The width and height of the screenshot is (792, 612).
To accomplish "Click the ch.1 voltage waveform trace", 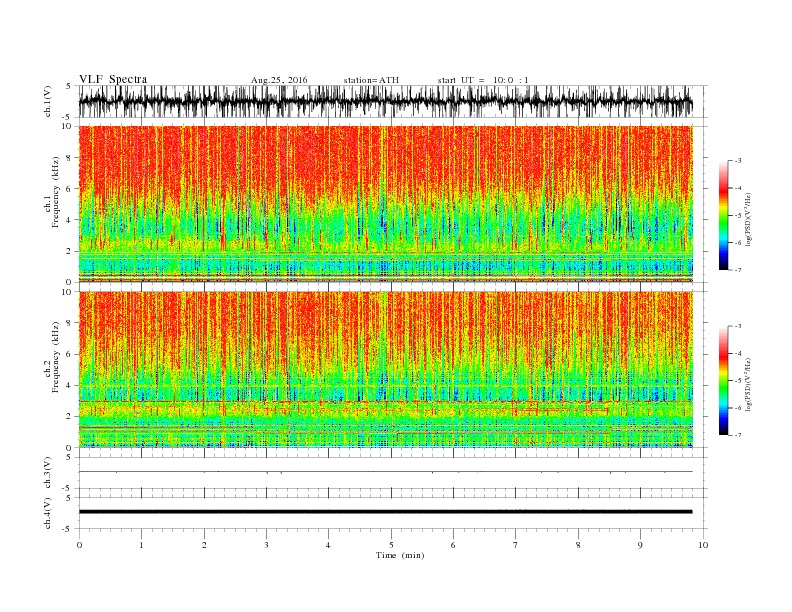I will 385,101.
